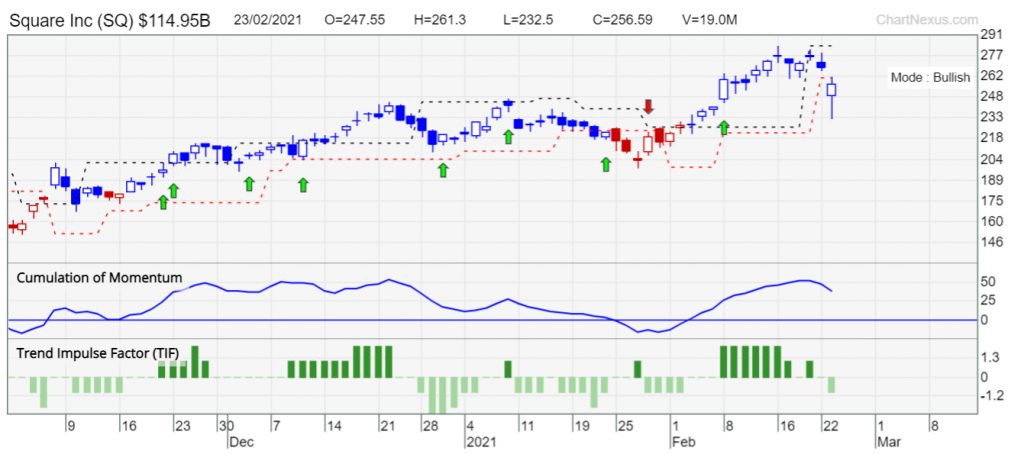The width and height of the screenshot is (1024, 454).
Task: Click the open price O=247.55
Action: 353,20
